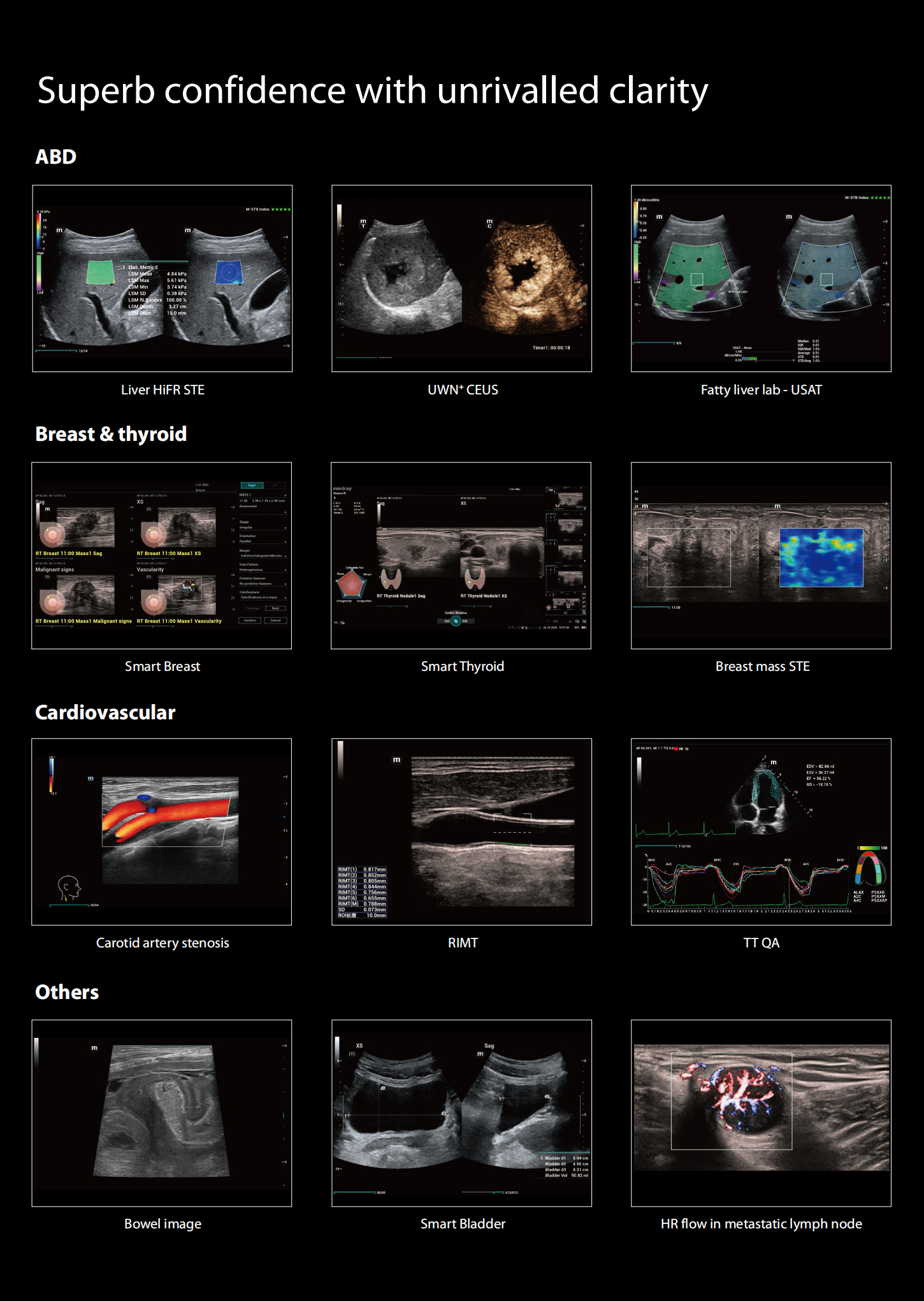Screen dimensions: 924x1301
Task: Click the thyroid body mark on Nodule1 Sag
Action: pyautogui.click(x=391, y=579)
